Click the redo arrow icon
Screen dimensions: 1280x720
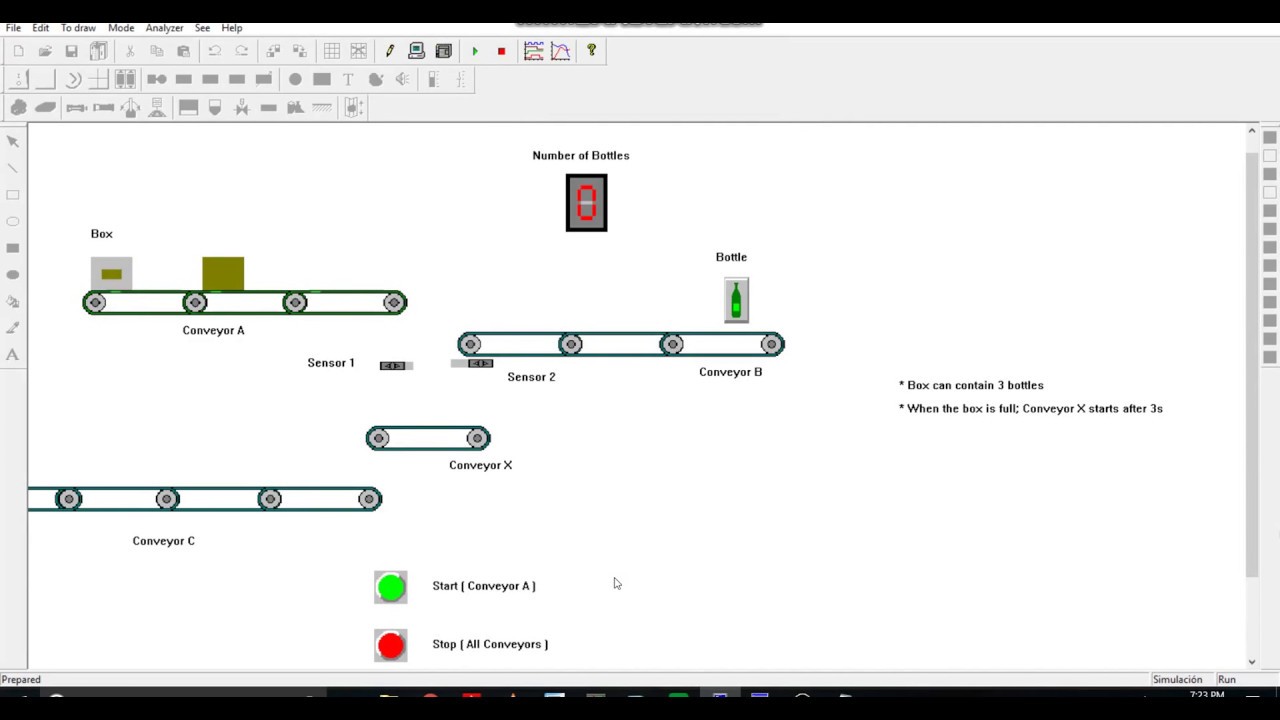[241, 51]
